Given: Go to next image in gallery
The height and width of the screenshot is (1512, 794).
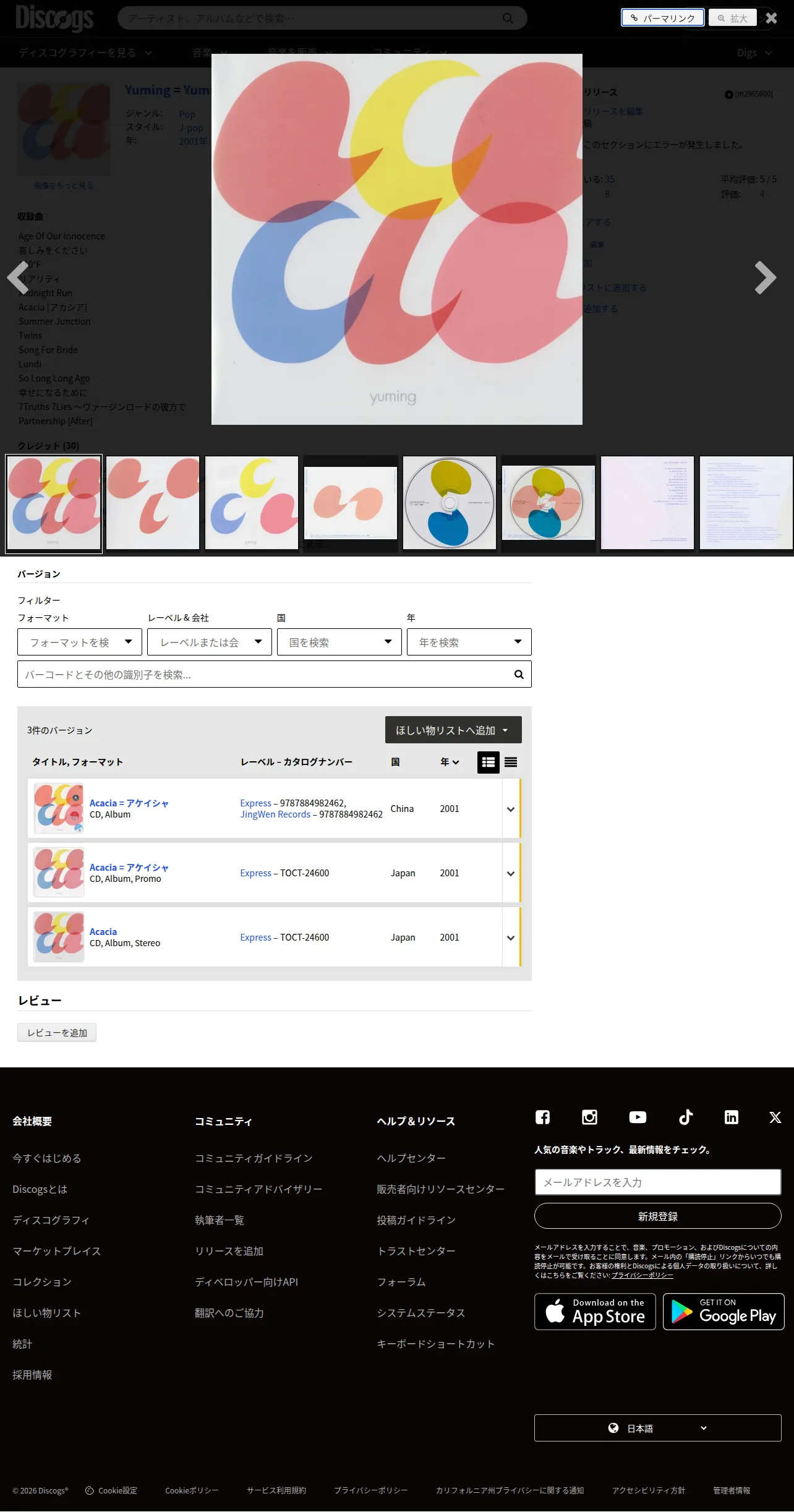Looking at the screenshot, I should (766, 278).
